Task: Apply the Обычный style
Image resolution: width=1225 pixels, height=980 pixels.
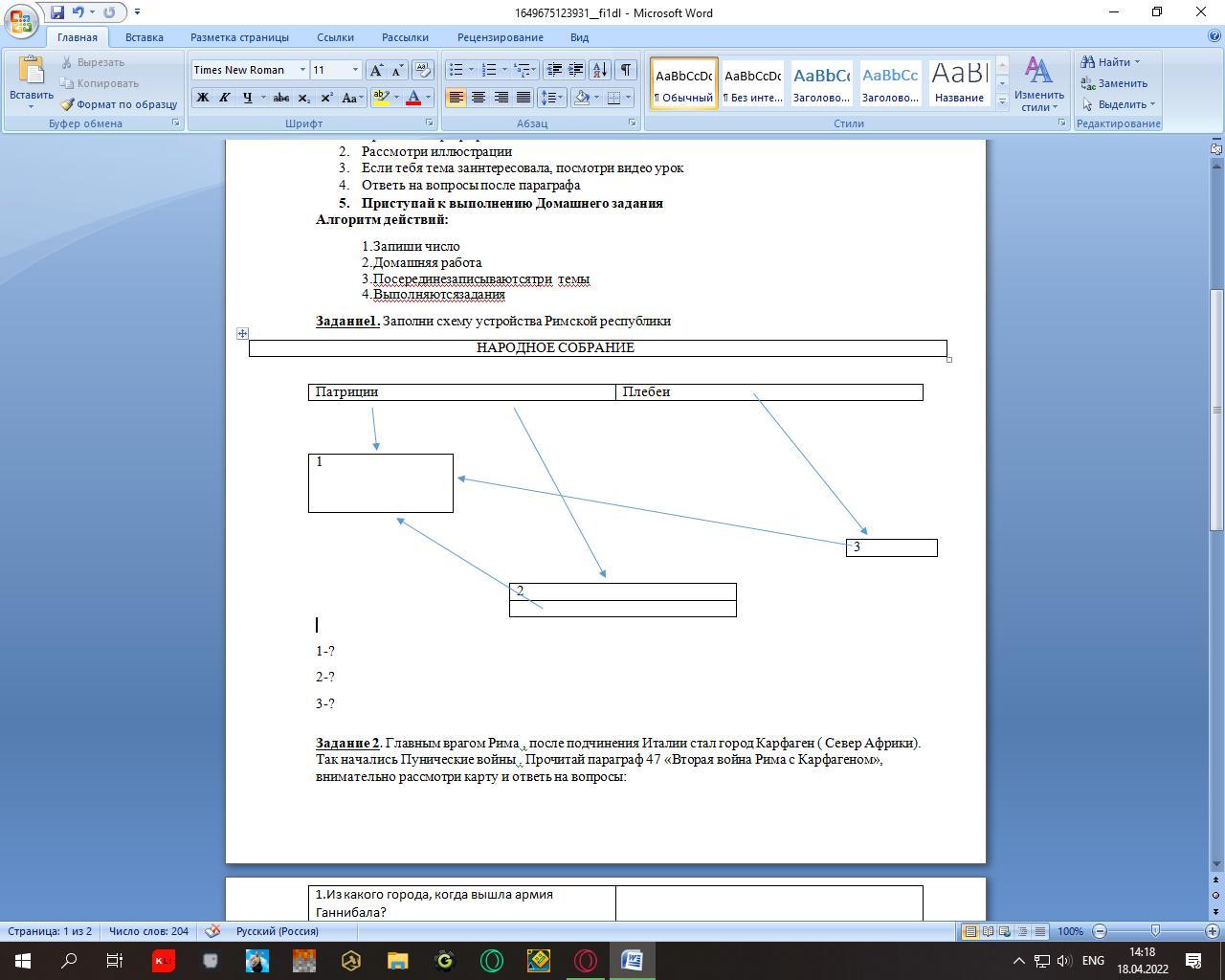Action: (x=683, y=84)
